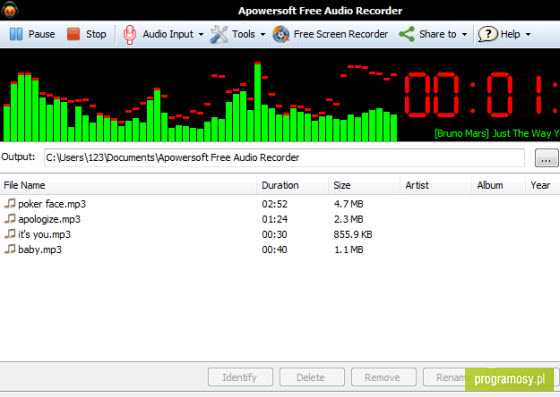The width and height of the screenshot is (560, 397).
Task: Click the Free Screen Recorder reel icon
Action: tap(281, 35)
